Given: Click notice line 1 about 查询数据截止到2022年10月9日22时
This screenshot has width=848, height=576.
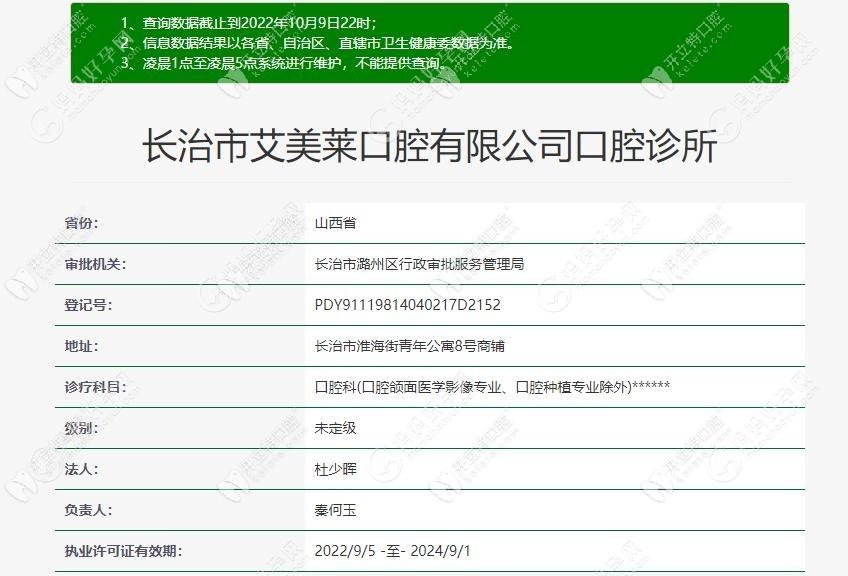Looking at the screenshot, I should pyautogui.click(x=248, y=23).
